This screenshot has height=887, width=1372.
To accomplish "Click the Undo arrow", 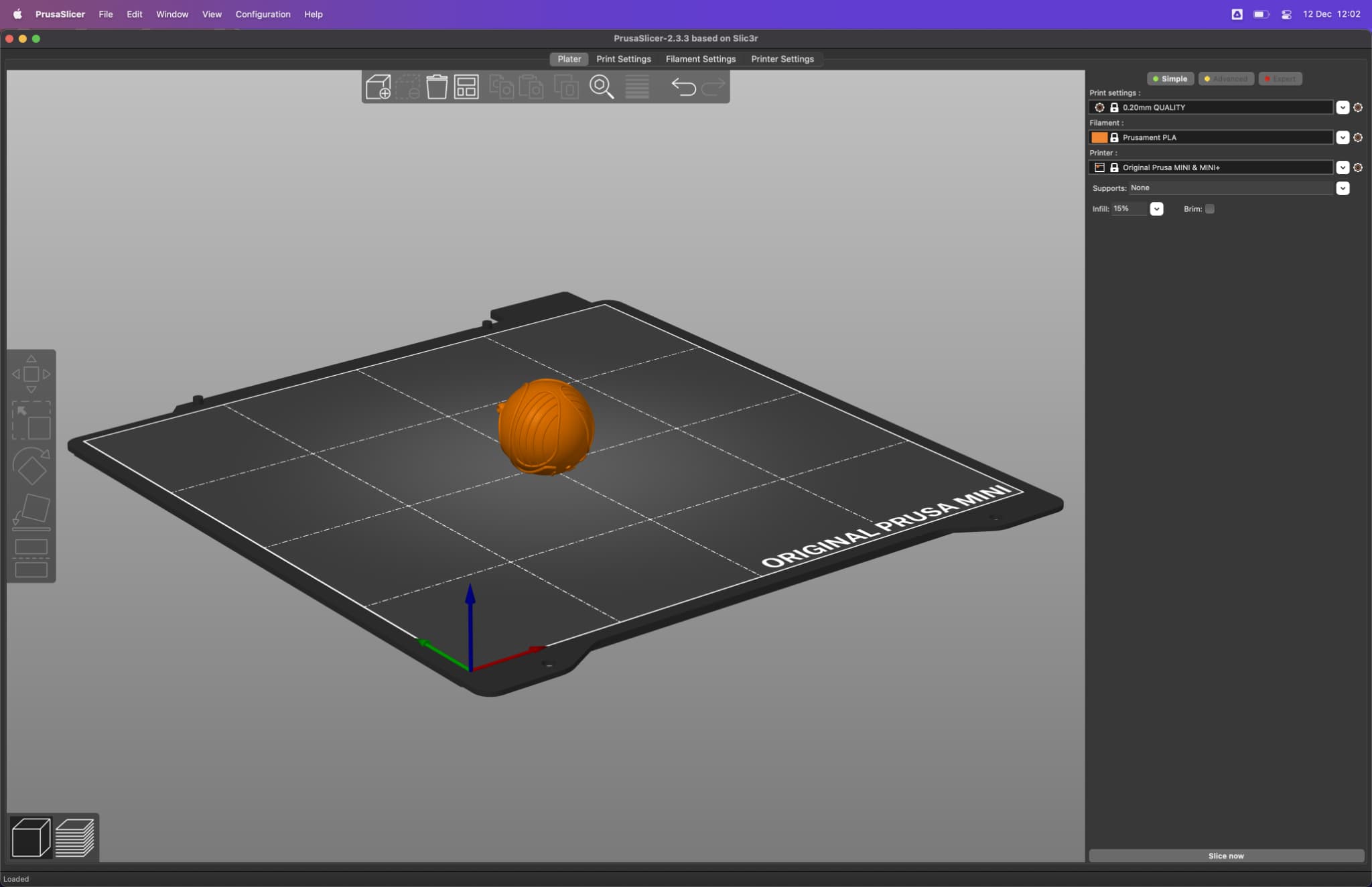I will (683, 87).
